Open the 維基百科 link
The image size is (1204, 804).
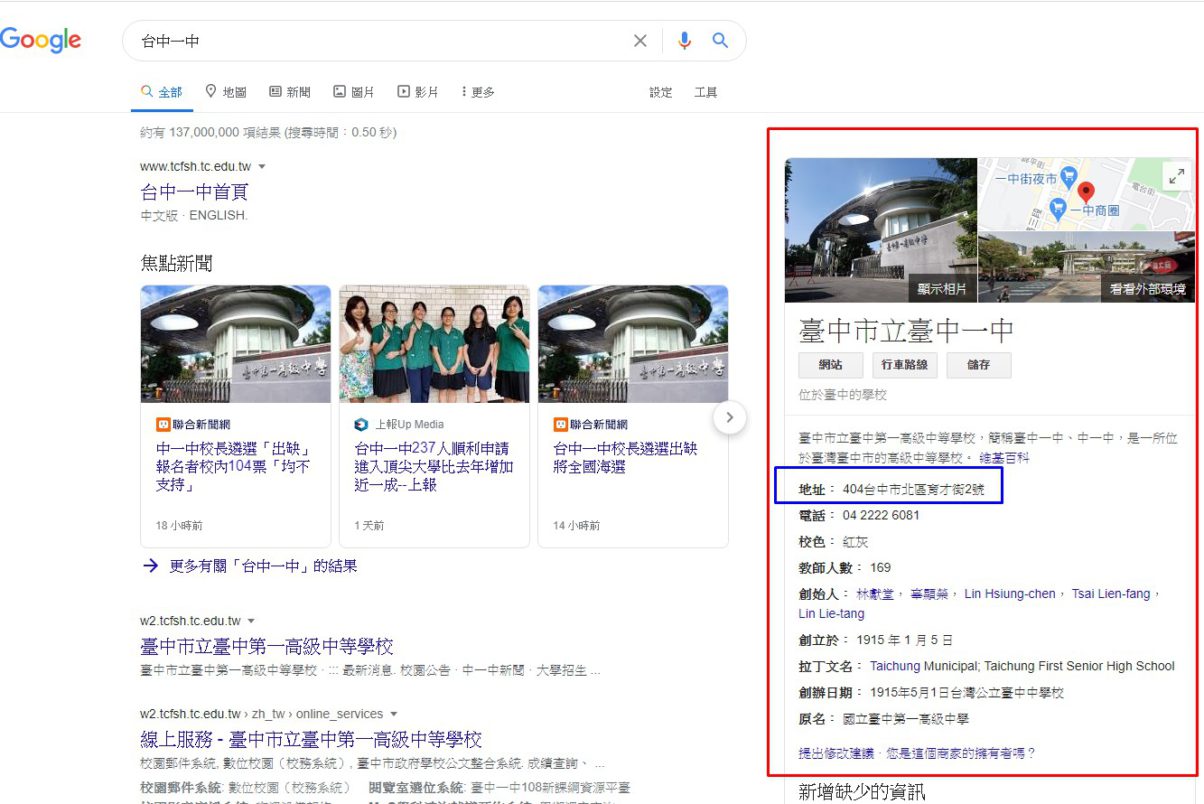pyautogui.click(x=1004, y=458)
